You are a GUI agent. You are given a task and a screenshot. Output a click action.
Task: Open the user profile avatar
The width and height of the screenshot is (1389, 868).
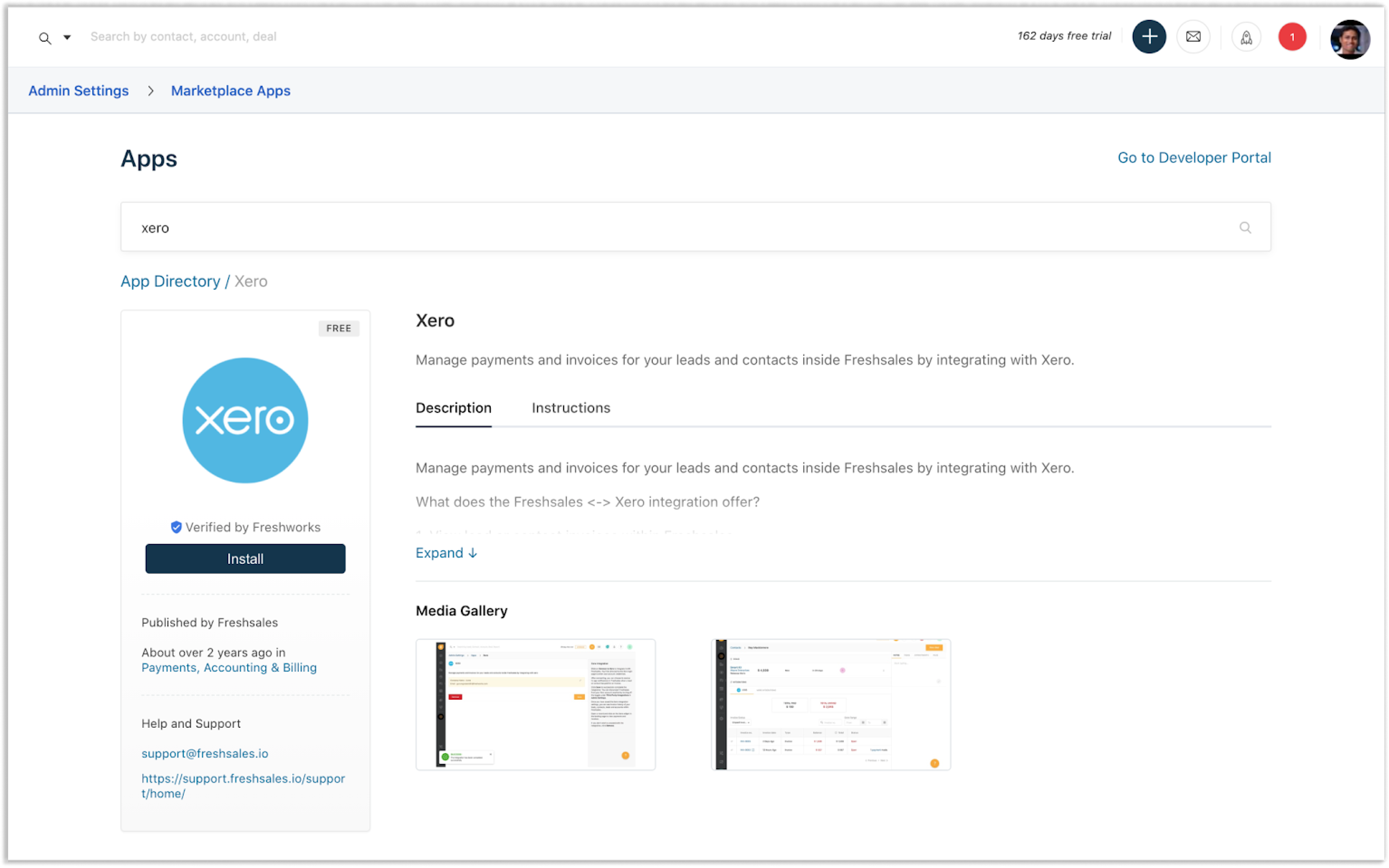[x=1350, y=39]
